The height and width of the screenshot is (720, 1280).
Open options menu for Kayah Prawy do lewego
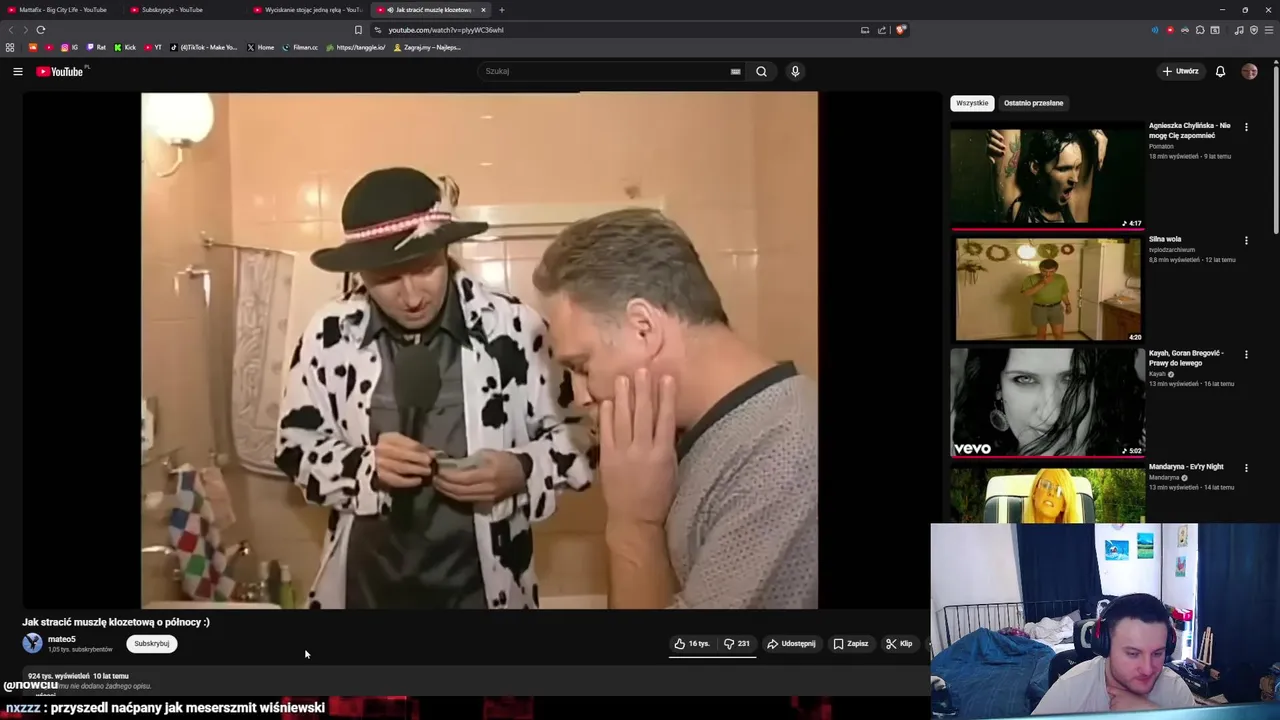pos(1246,354)
